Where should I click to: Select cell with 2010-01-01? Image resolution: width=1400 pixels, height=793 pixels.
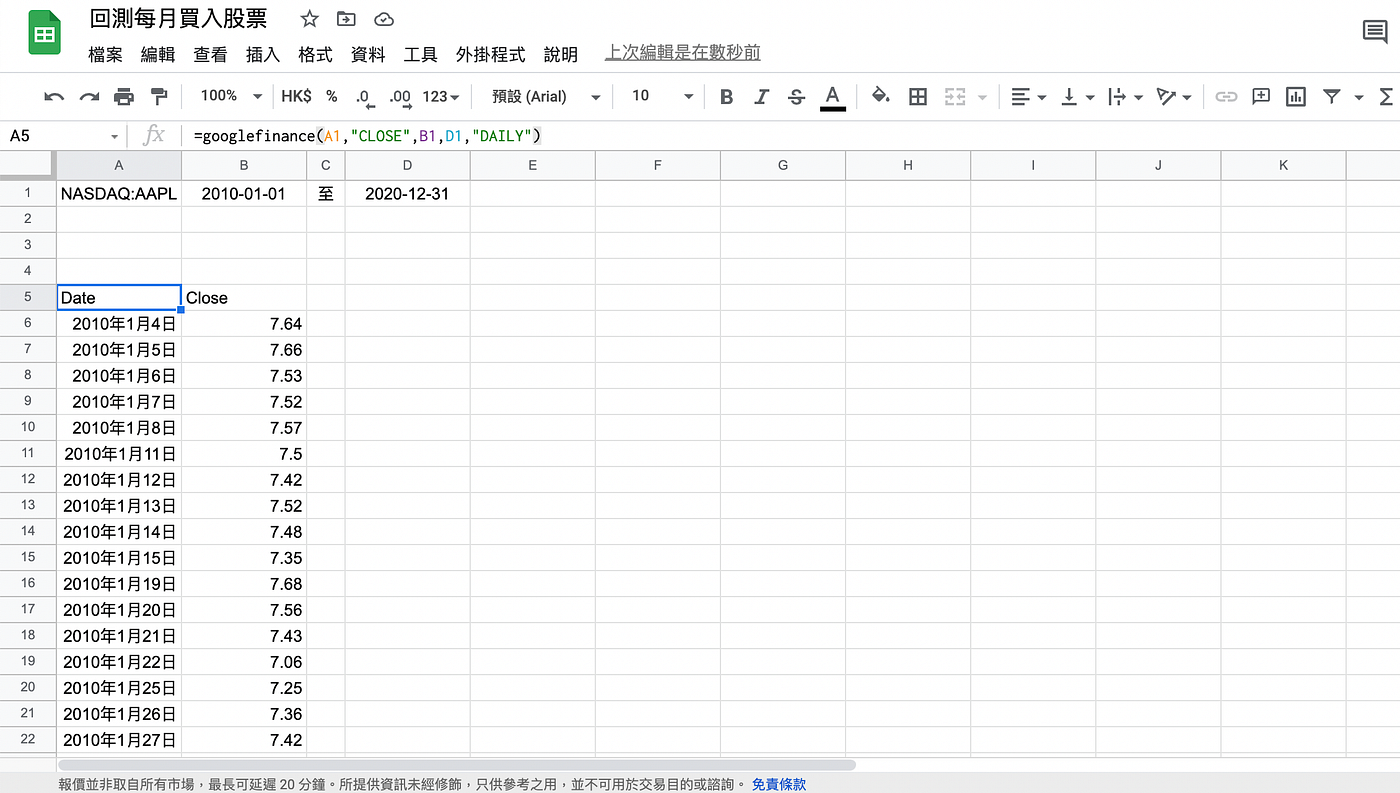click(244, 194)
